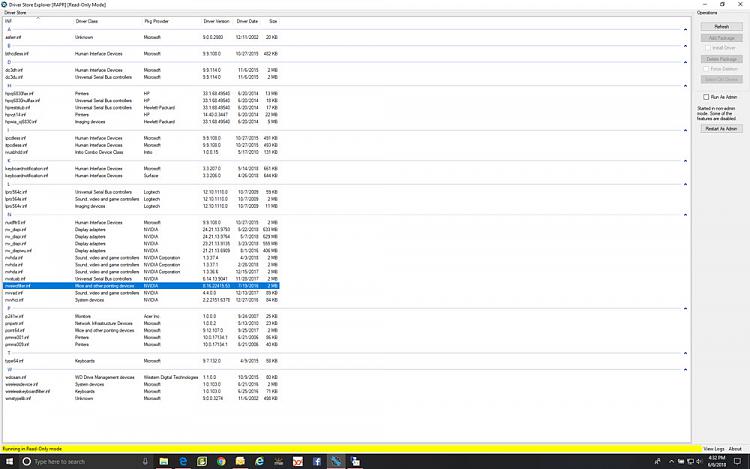Open Google Chrome from the taskbar

point(221,461)
